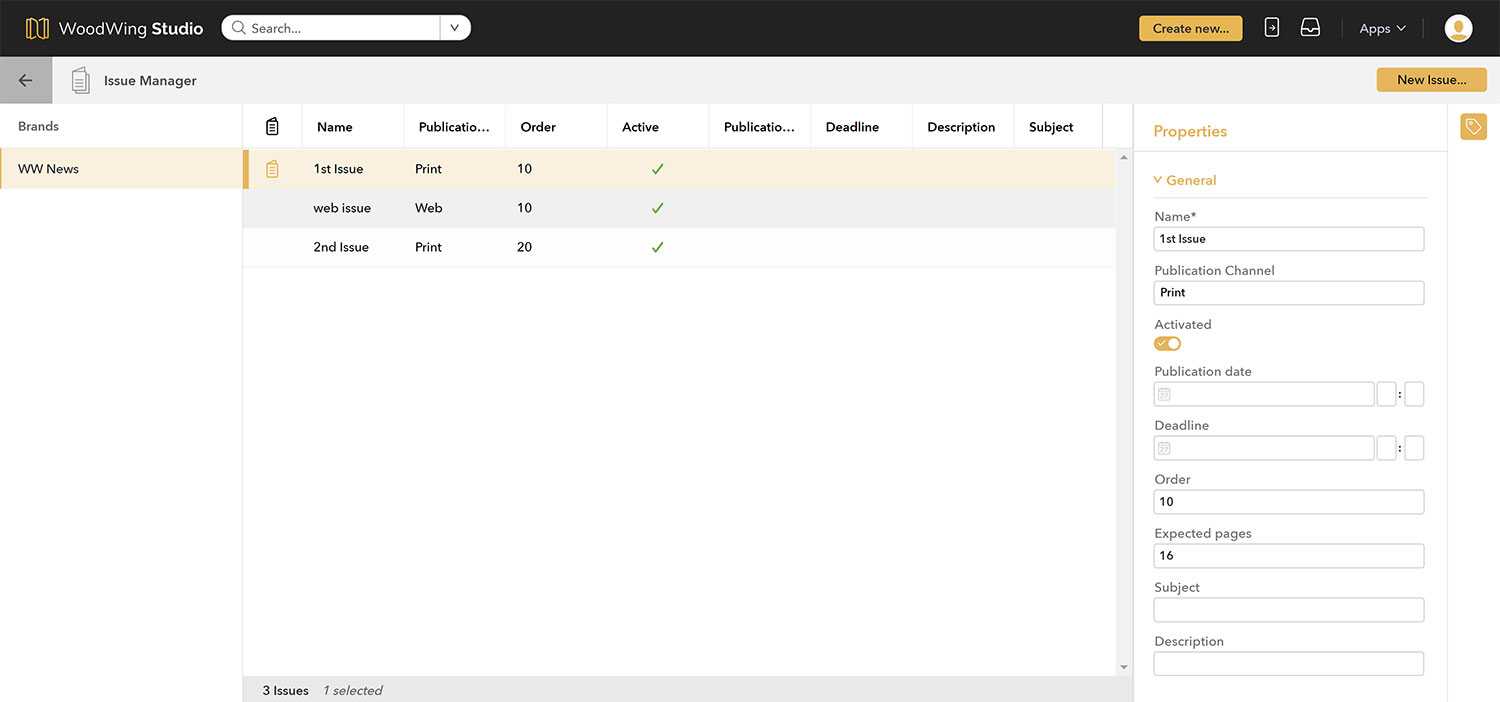Open the inbox tray icon
Image resolution: width=1500 pixels, height=702 pixels.
point(1310,28)
